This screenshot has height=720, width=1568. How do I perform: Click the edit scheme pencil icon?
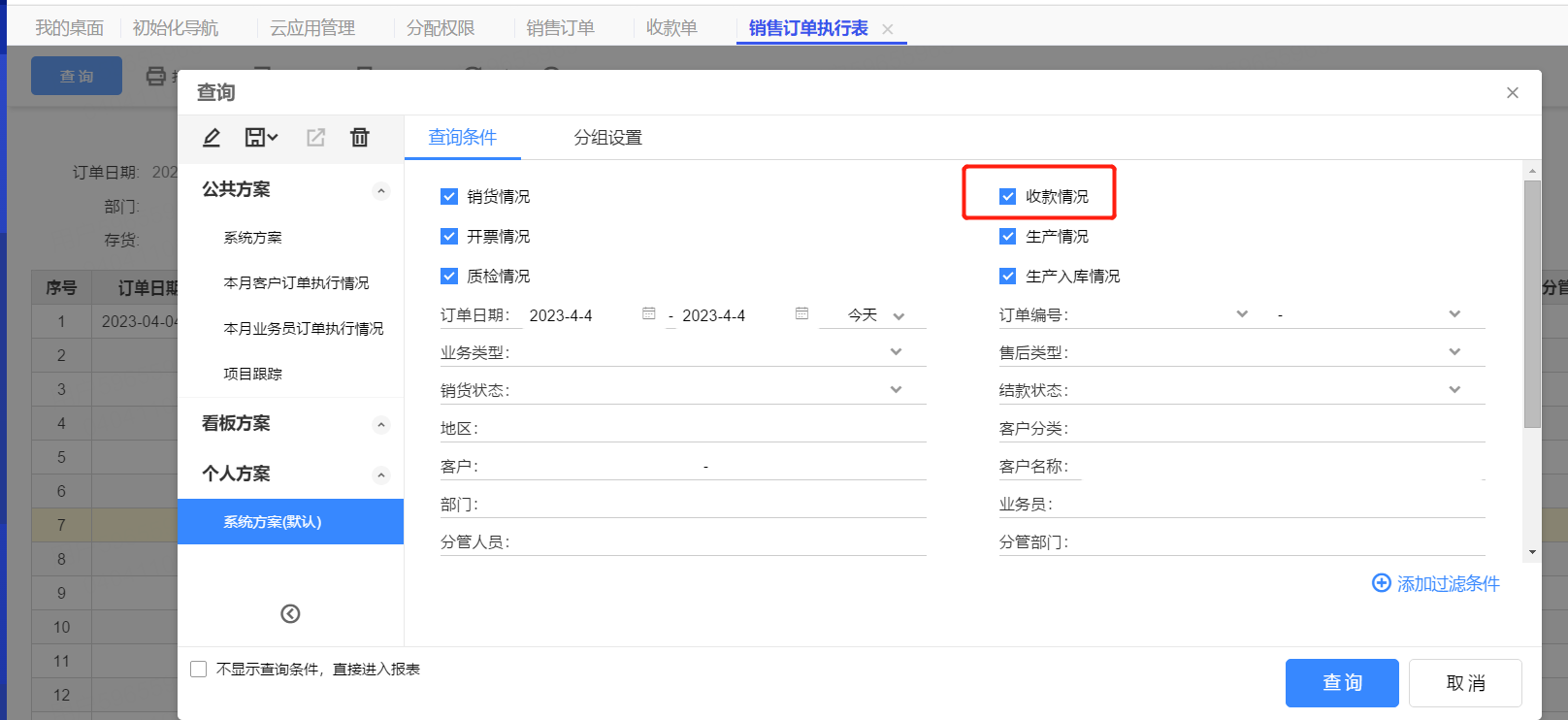click(212, 138)
